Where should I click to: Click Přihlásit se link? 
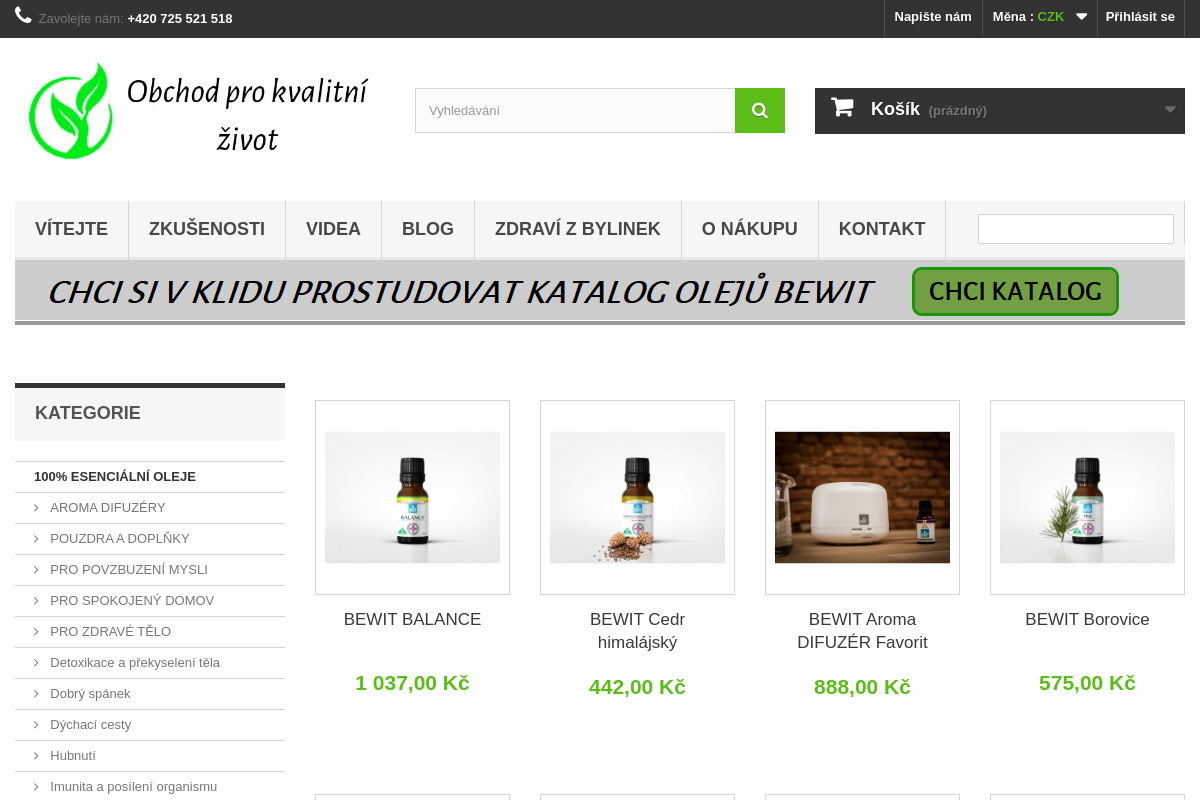click(x=1140, y=17)
